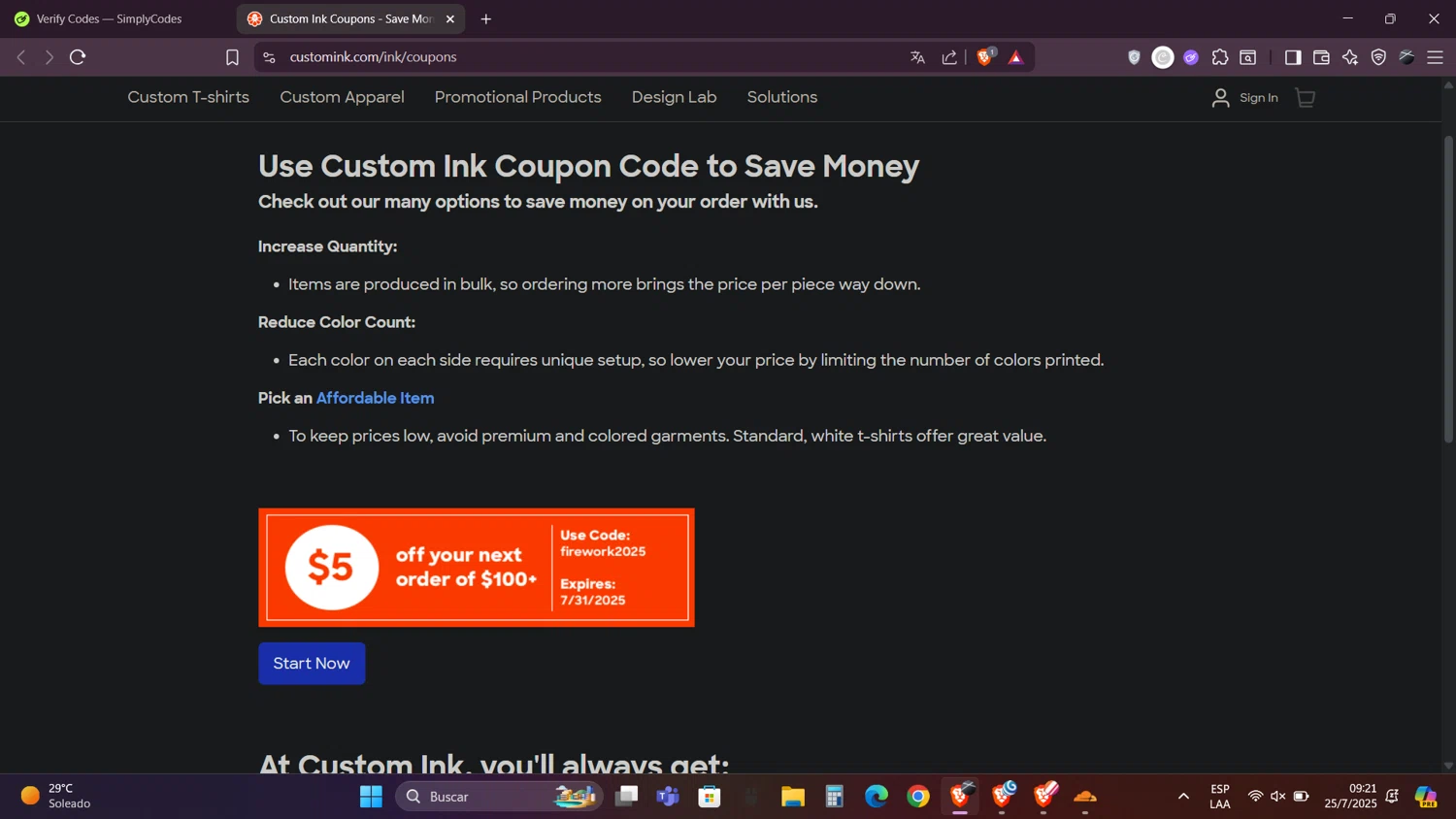Click the Start Now button

pyautogui.click(x=312, y=664)
